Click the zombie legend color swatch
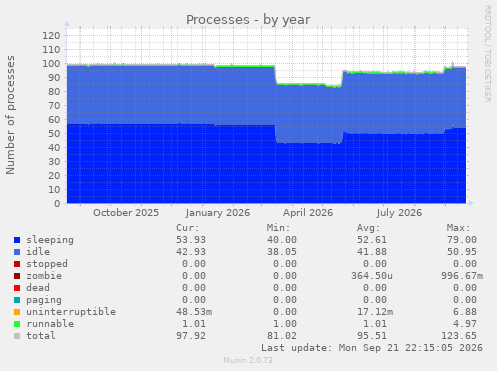 coord(17,276)
